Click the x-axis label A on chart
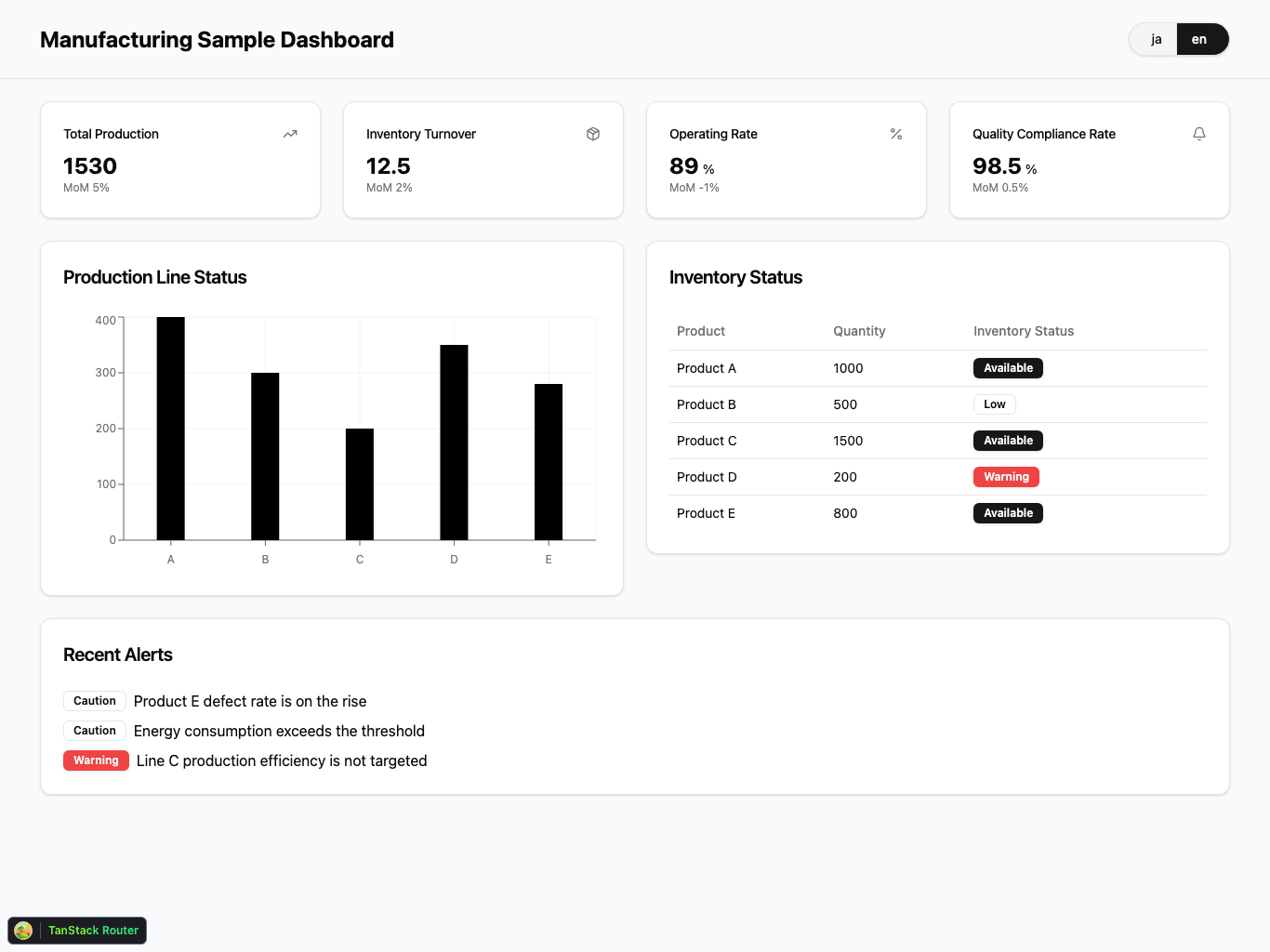Viewport: 1270px width, 952px height. [171, 560]
